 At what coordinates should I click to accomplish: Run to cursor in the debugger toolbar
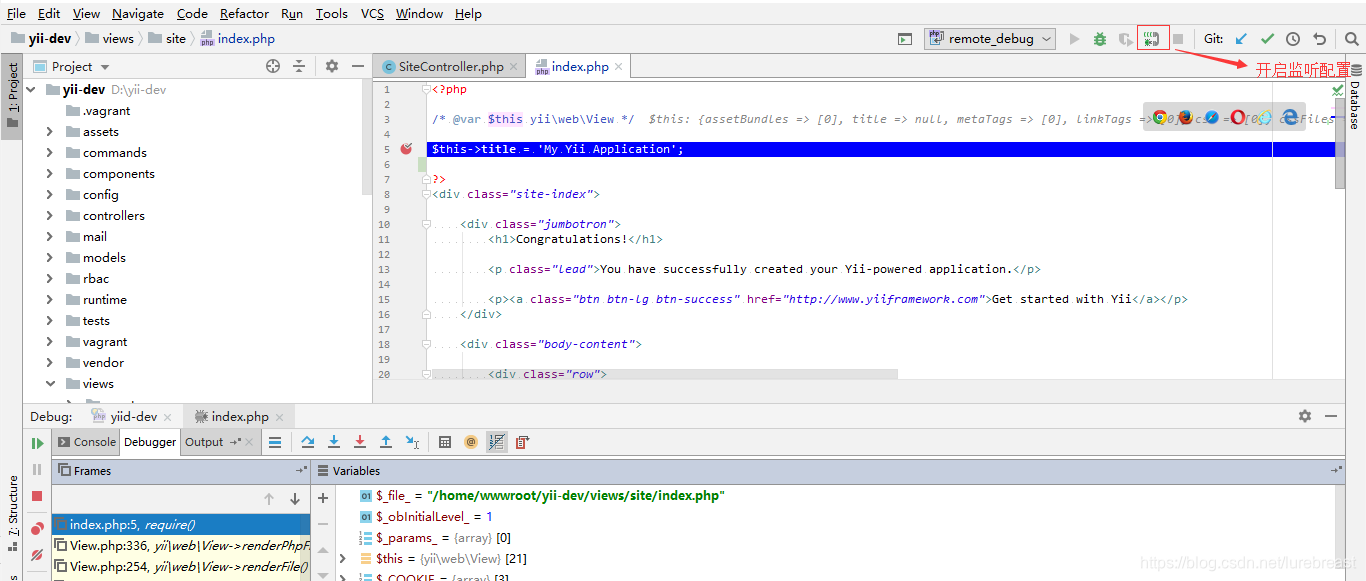tap(413, 441)
